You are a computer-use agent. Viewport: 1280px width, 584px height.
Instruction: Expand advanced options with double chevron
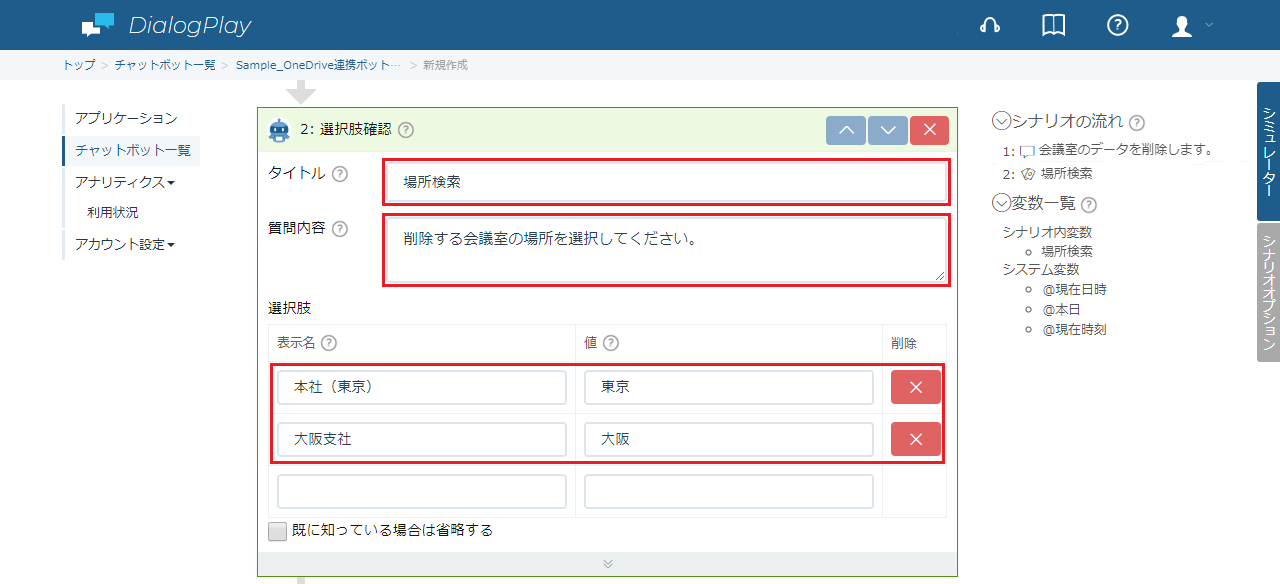(x=607, y=564)
